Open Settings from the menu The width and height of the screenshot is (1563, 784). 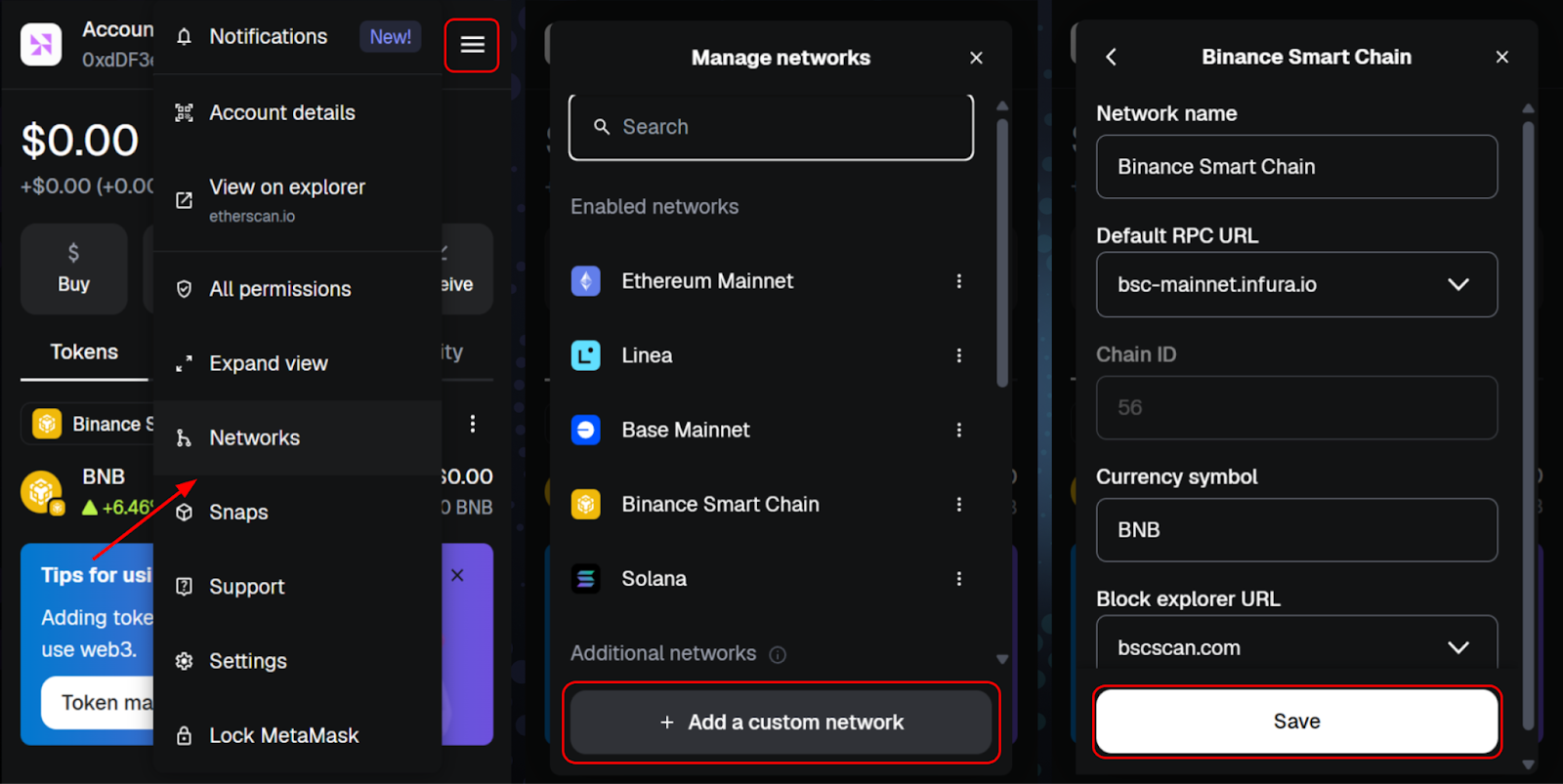(x=247, y=661)
